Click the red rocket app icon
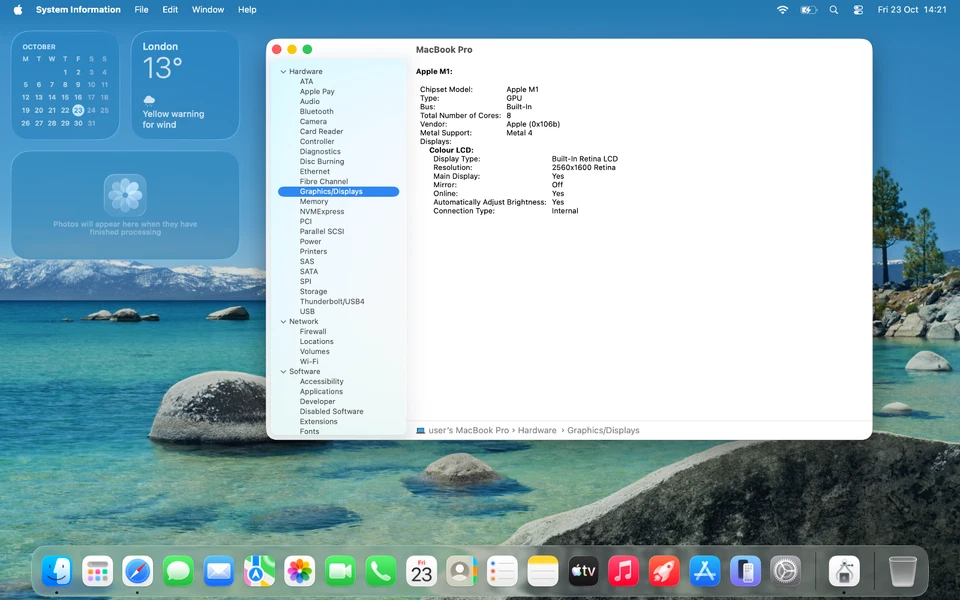 (x=664, y=571)
